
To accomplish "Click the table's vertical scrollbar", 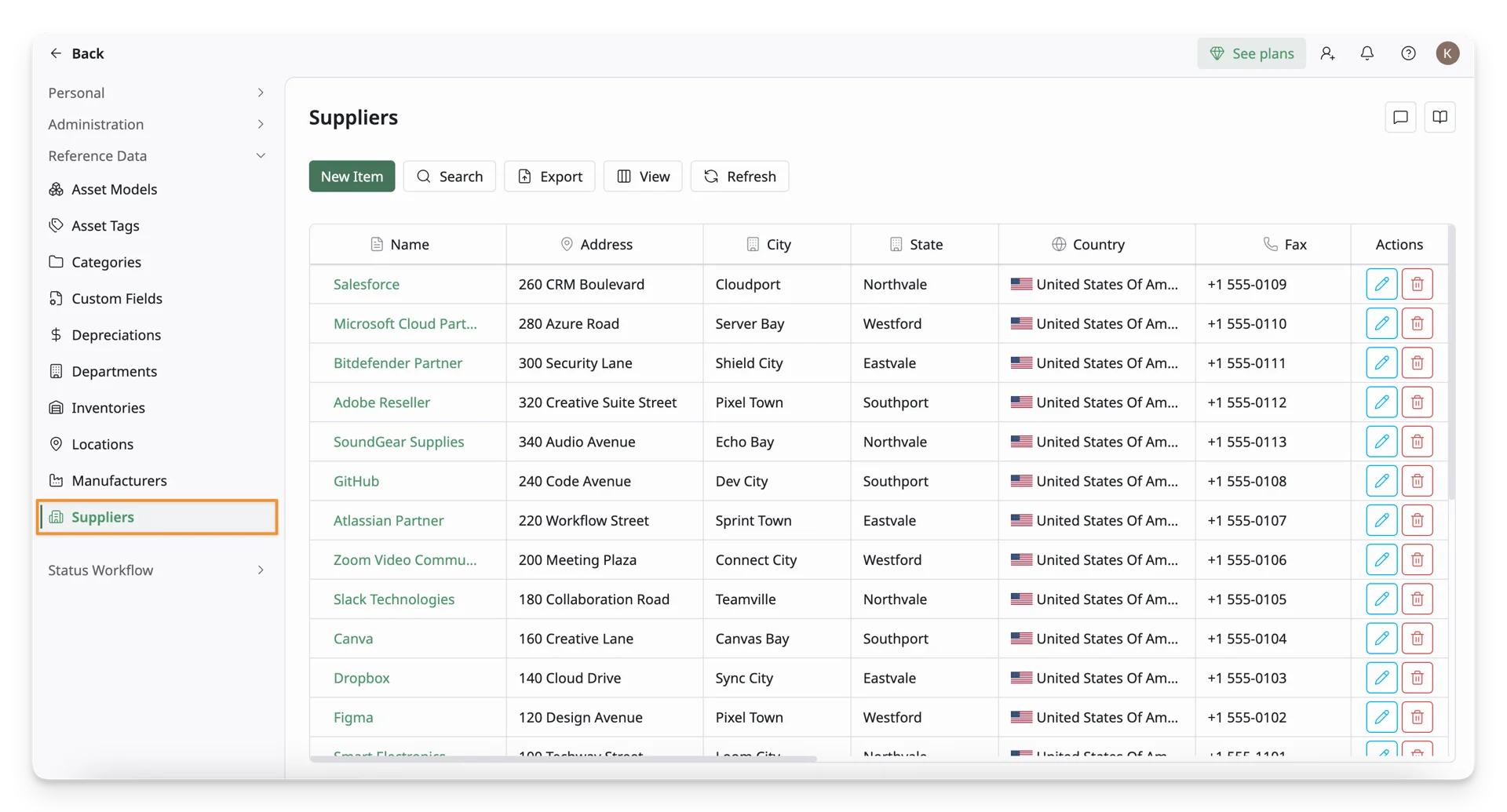I will click(1451, 362).
